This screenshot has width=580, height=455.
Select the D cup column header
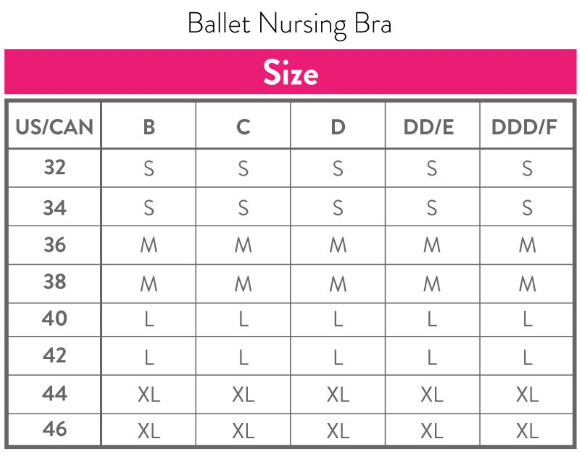(338, 127)
